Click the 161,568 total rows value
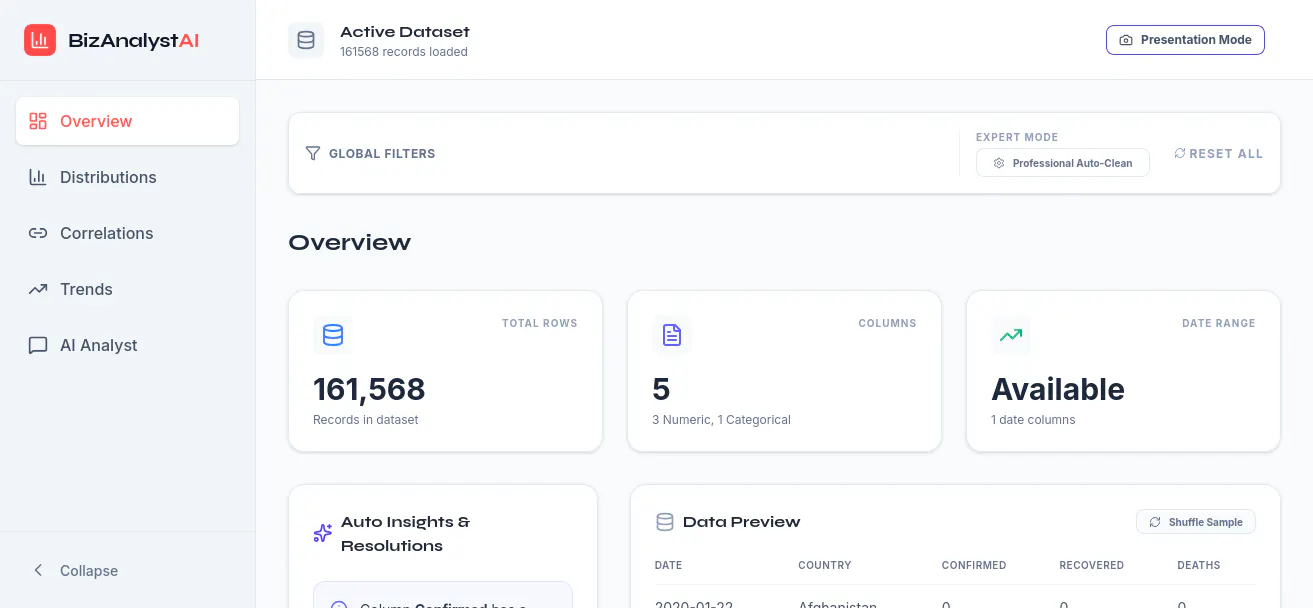Screen dimensions: 1313x608 click(x=369, y=389)
